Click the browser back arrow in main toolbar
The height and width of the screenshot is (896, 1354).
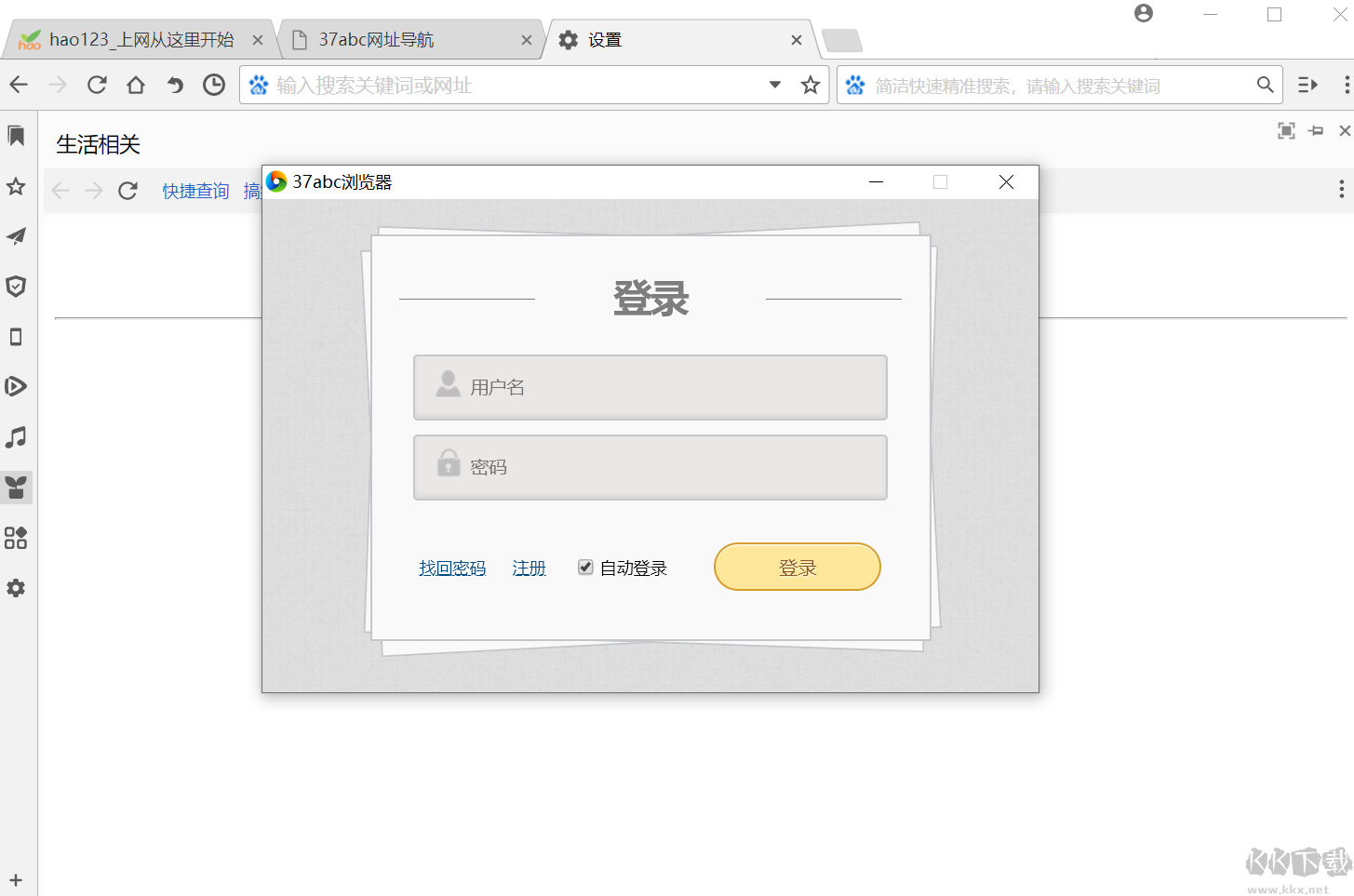point(19,86)
